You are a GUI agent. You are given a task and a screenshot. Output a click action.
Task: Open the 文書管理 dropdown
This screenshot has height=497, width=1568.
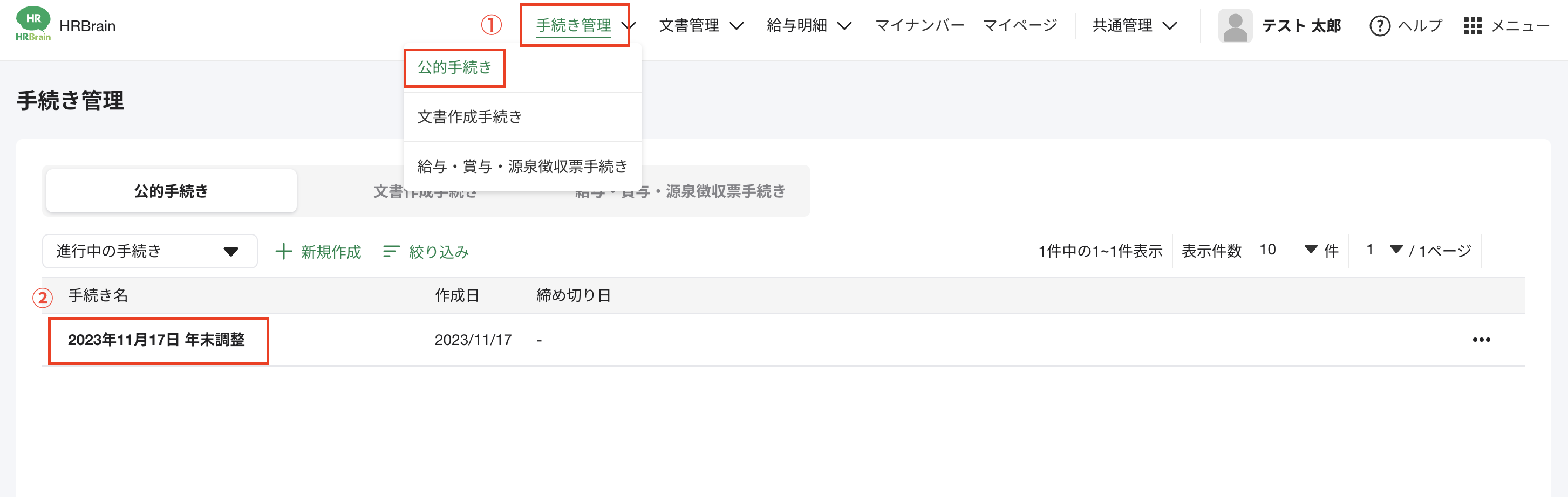point(688,25)
